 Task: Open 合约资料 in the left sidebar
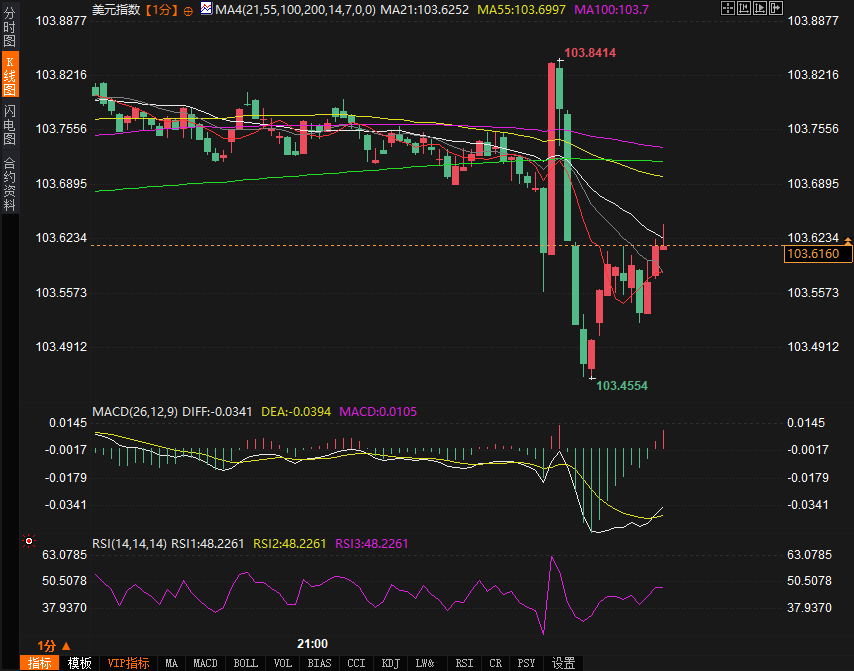(x=9, y=184)
